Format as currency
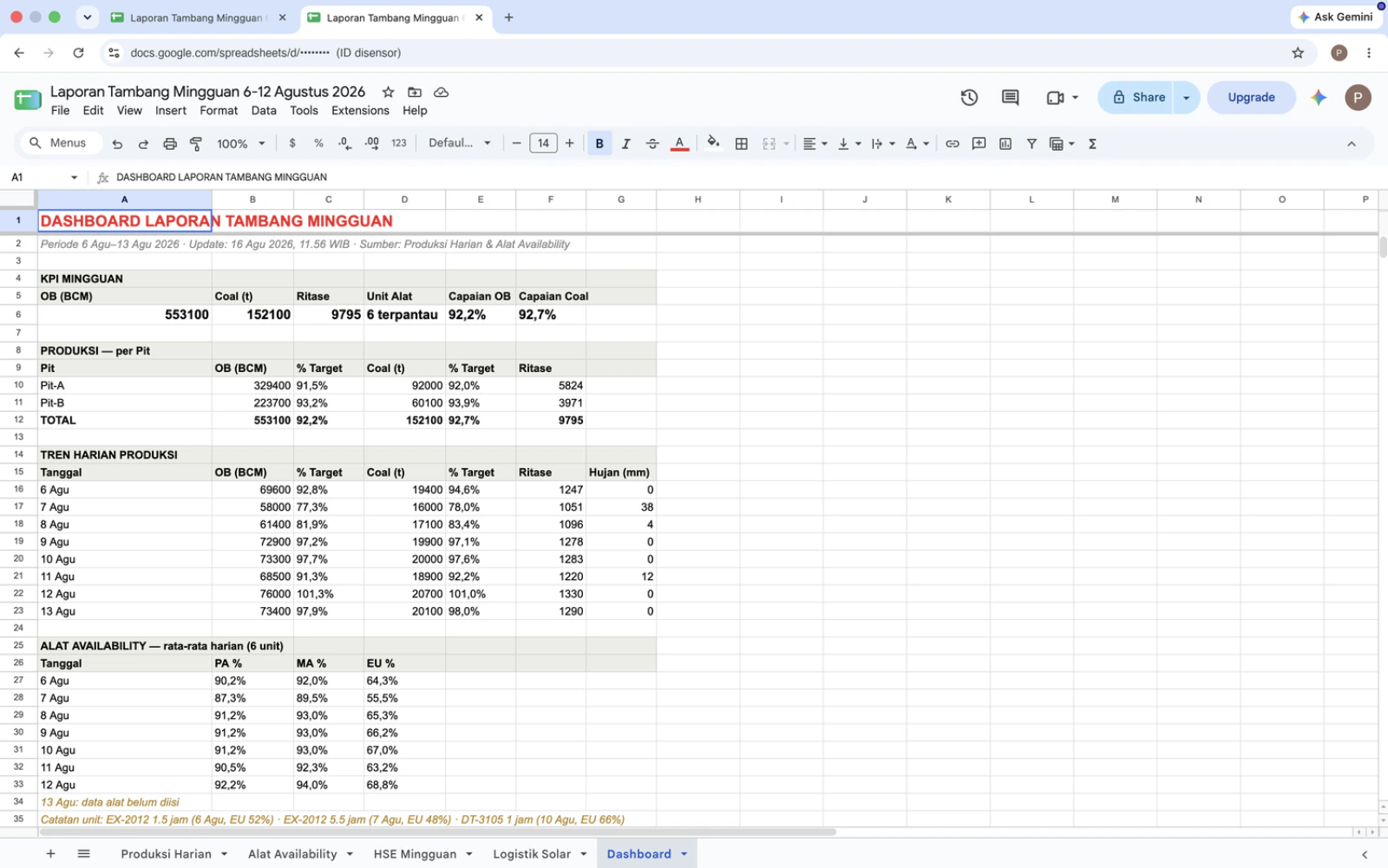Screen dimensions: 1388x868 coord(292,144)
